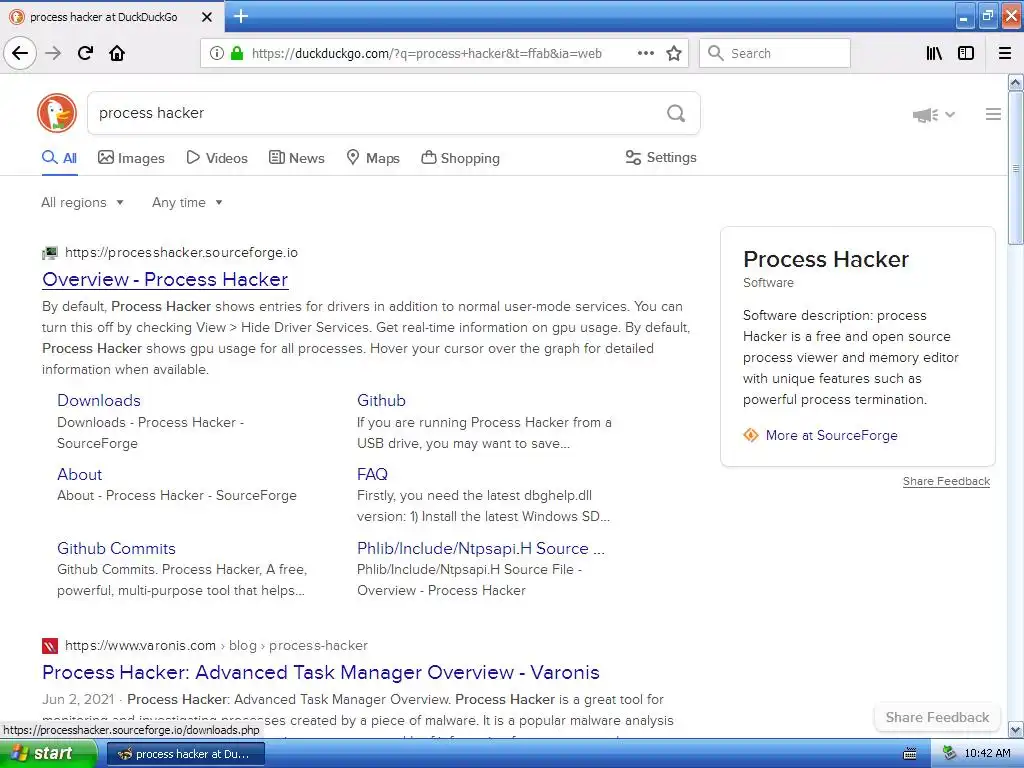
Task: Close the DuckDuckGo process hacker tab
Action: [x=206, y=17]
